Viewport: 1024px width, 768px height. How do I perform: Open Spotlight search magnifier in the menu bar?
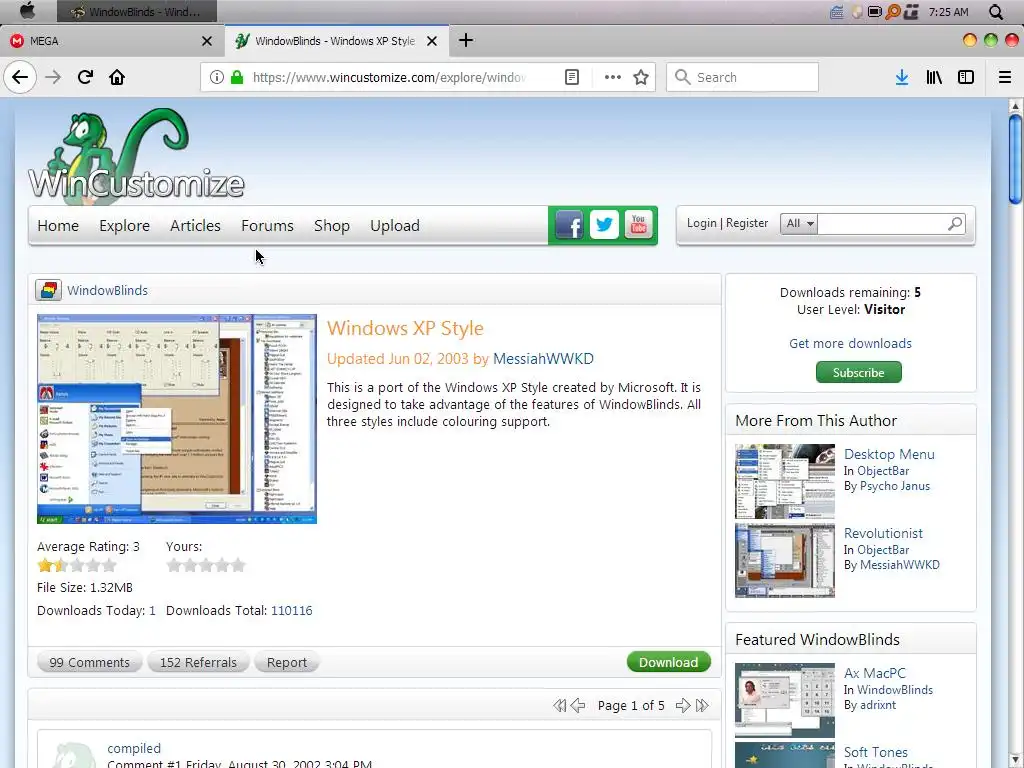pyautogui.click(x=995, y=12)
